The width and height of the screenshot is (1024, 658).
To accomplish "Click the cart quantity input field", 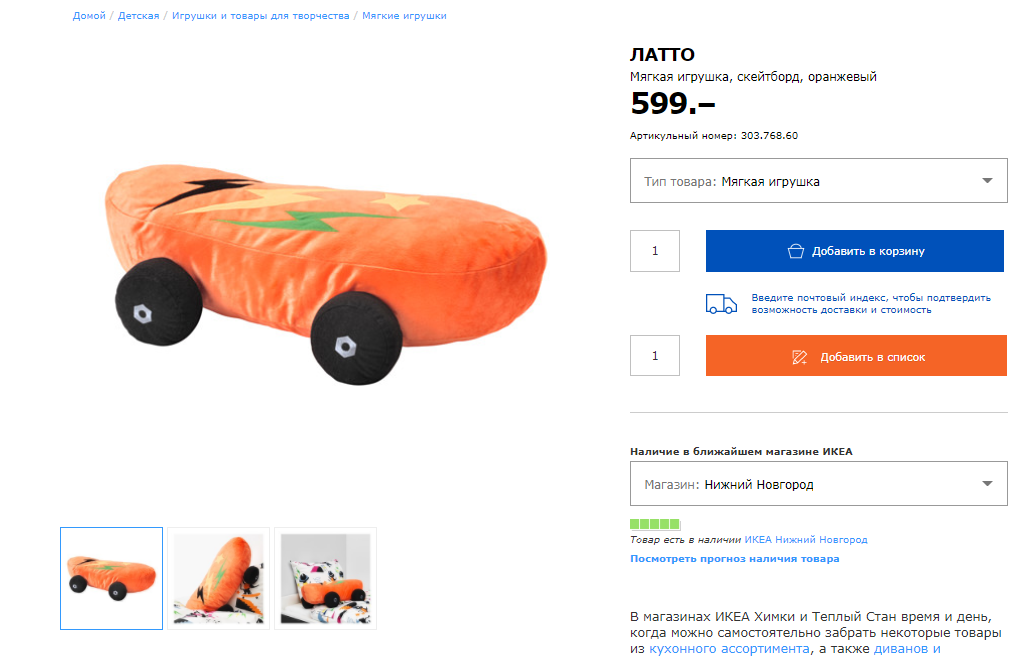I will click(x=655, y=251).
